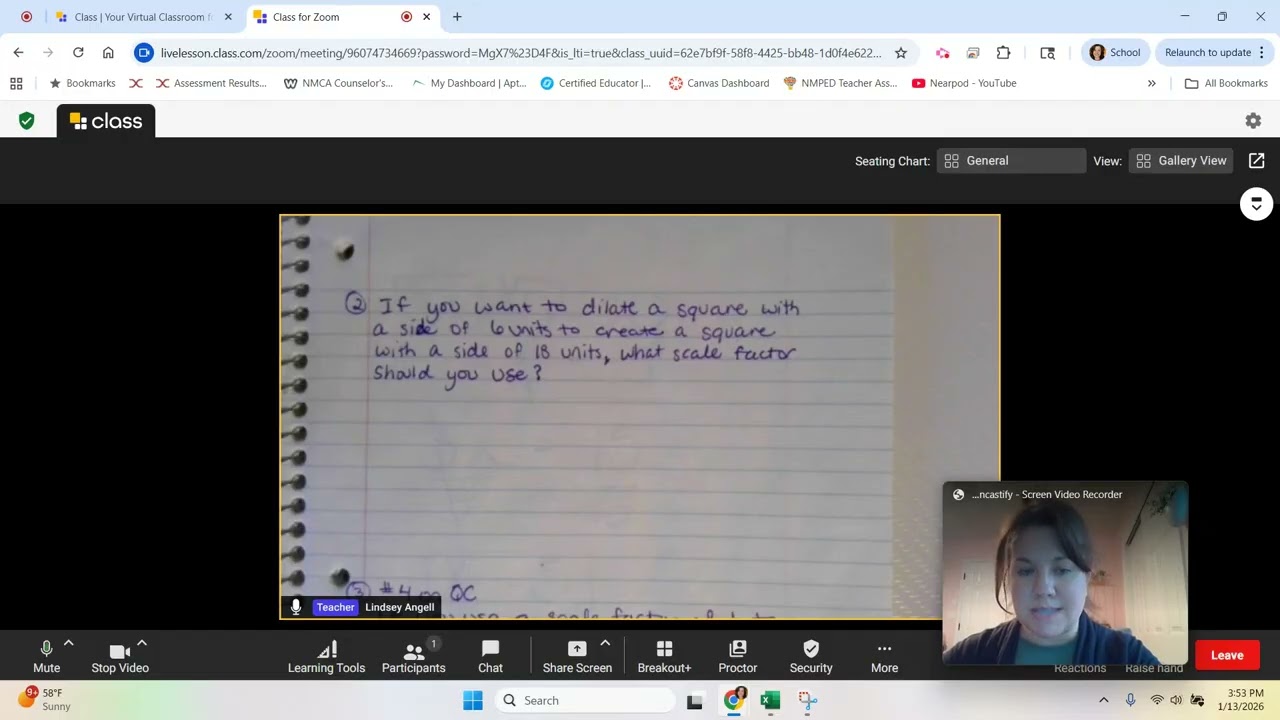1280x720 pixels.
Task: Start Share Screen
Action: click(577, 657)
